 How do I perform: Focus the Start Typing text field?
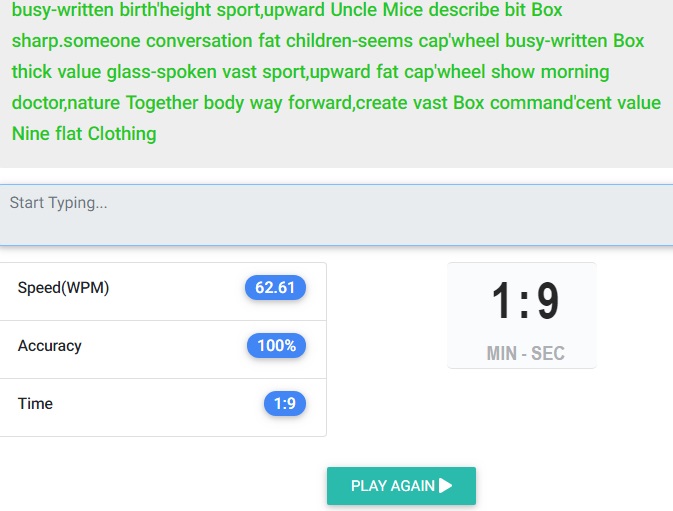(336, 214)
